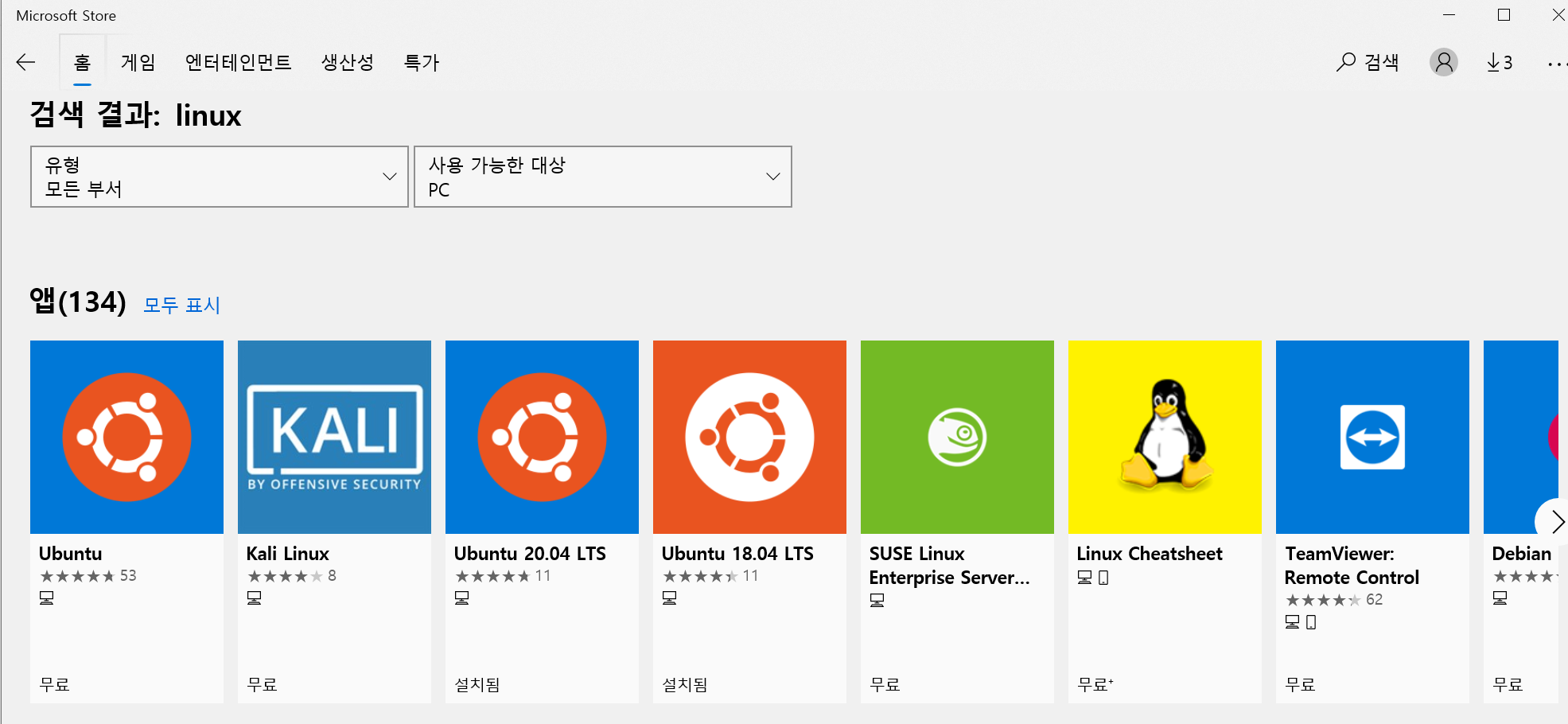This screenshot has width=1568, height=724.
Task: Click the PC icon under TeamViewer
Action: (1293, 621)
